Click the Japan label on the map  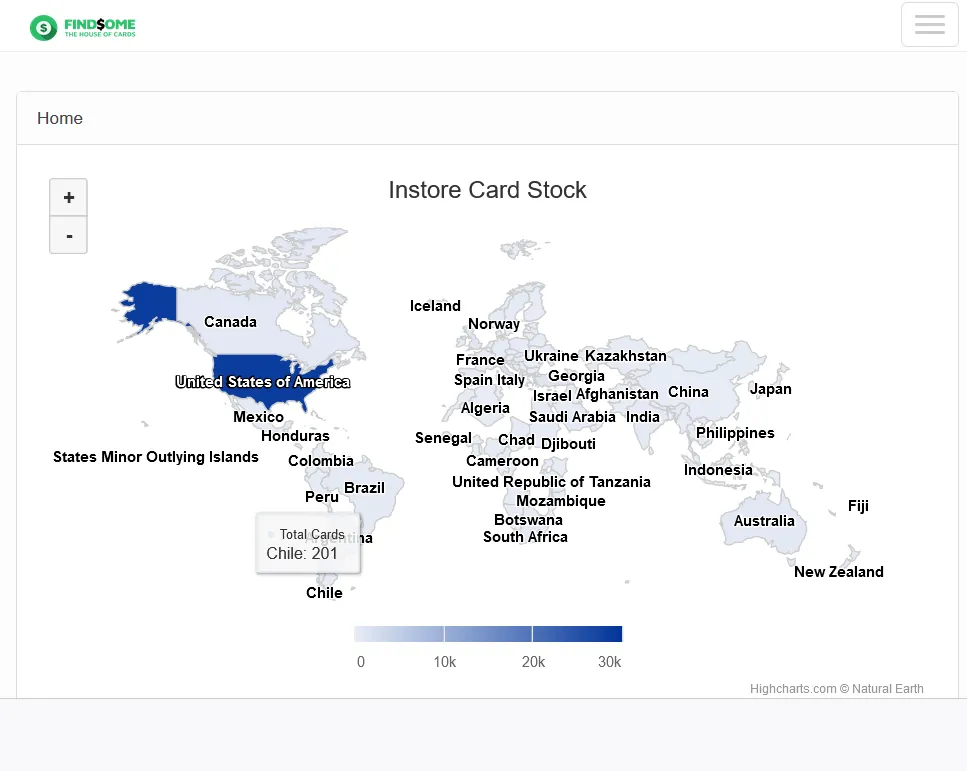tap(770, 389)
